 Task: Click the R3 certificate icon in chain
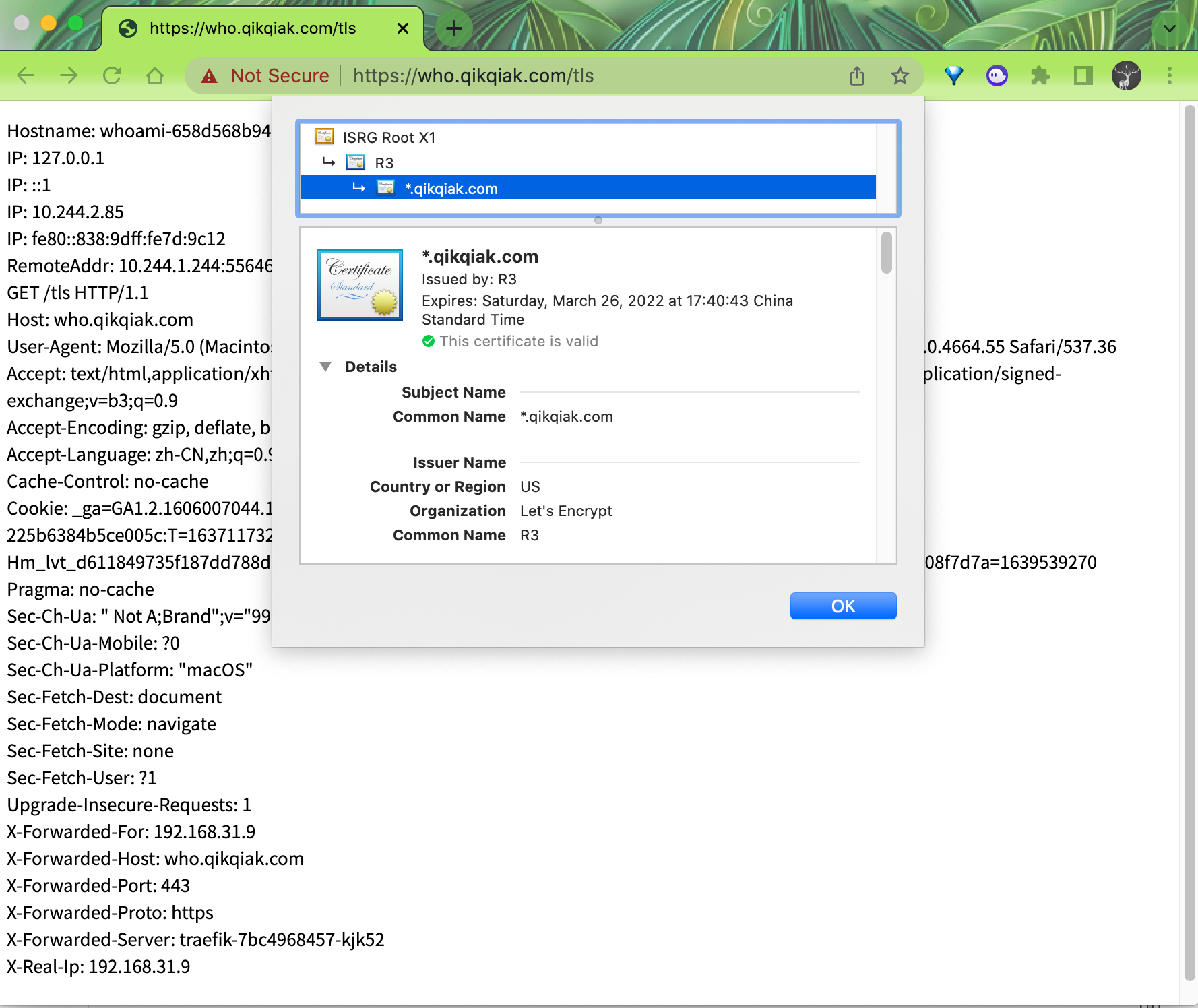point(356,162)
